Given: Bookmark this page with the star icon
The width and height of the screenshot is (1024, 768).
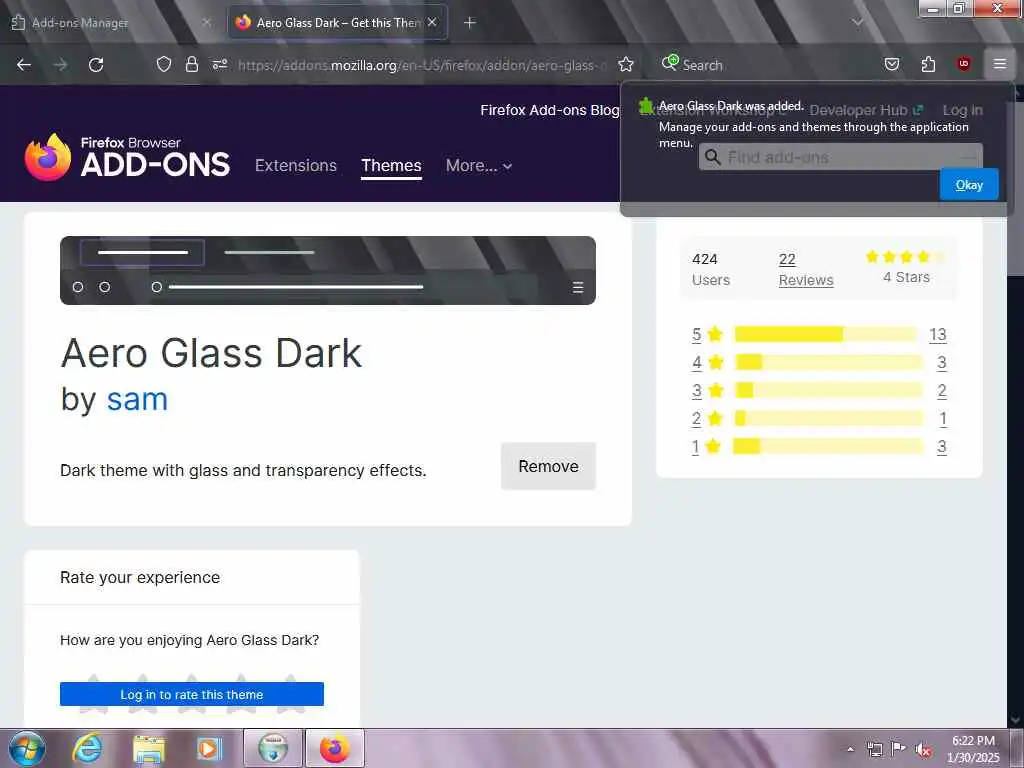Looking at the screenshot, I should coord(626,64).
